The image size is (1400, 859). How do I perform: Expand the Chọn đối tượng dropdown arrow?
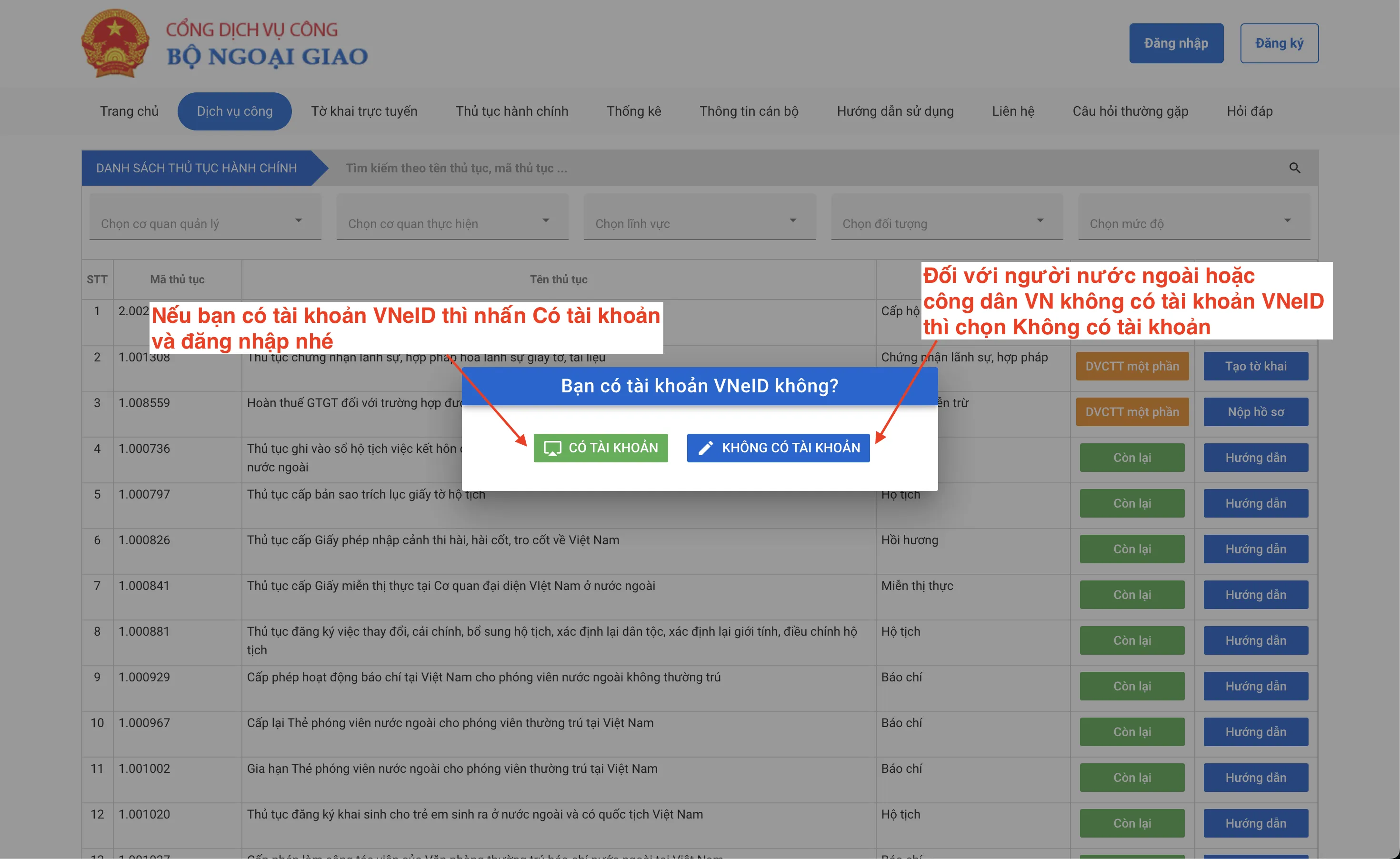pos(1040,220)
